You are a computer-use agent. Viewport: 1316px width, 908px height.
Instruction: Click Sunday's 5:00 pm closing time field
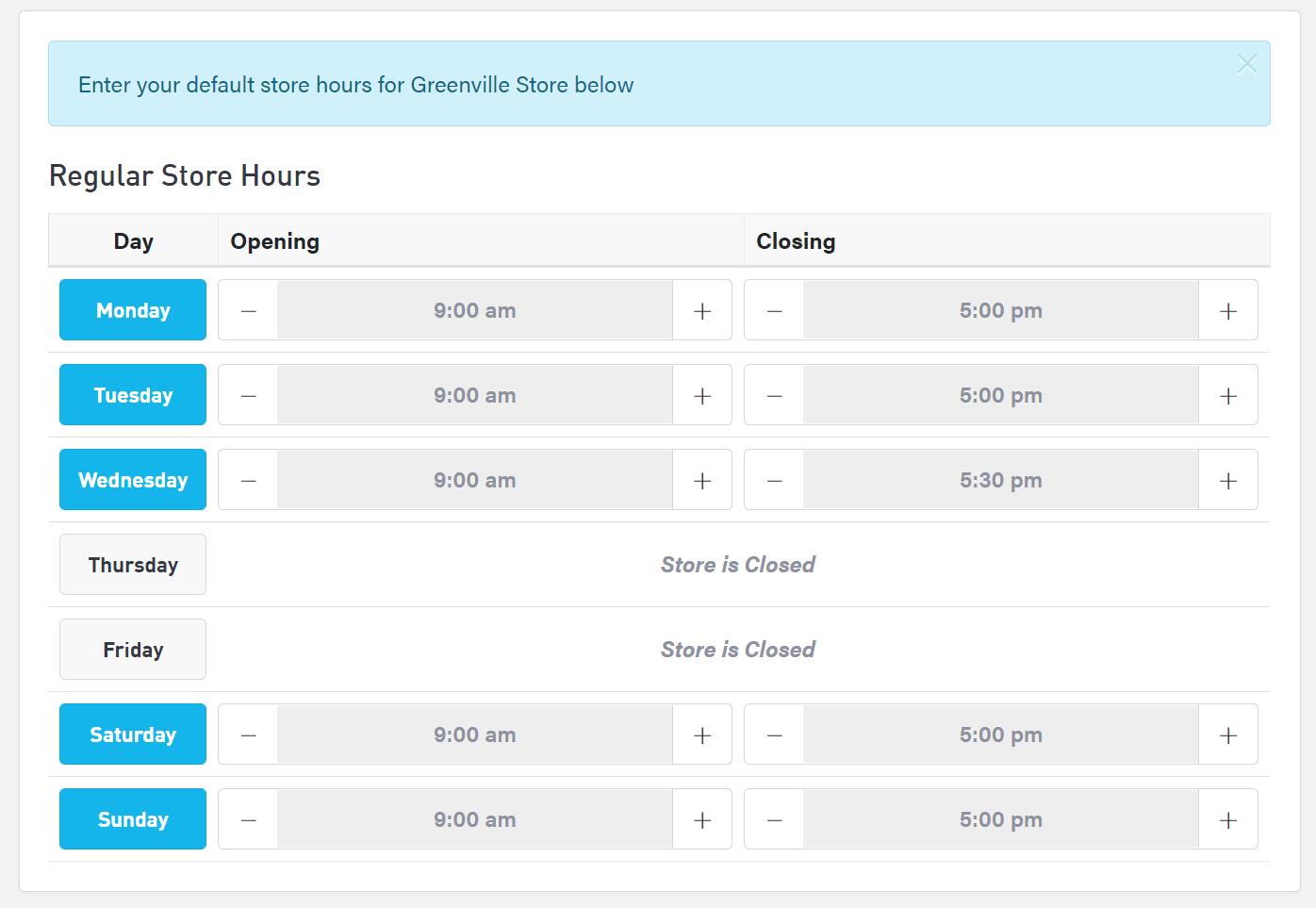(x=1000, y=818)
